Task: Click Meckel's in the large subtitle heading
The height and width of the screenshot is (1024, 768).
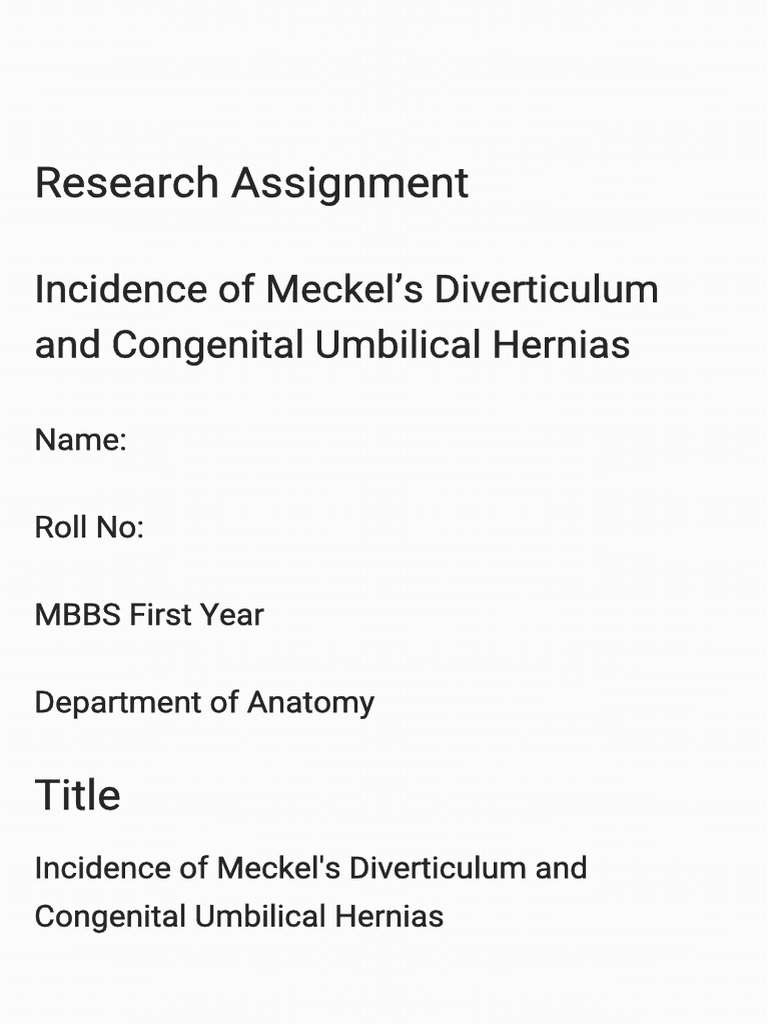Action: click(x=344, y=289)
